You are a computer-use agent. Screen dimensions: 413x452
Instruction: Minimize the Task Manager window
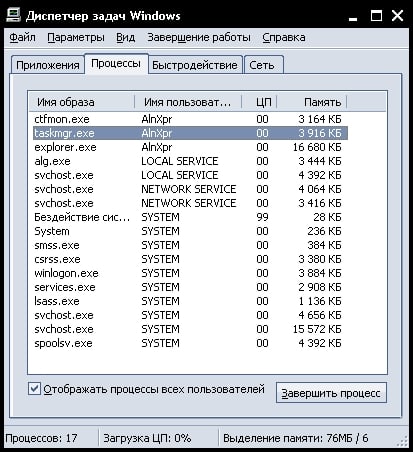tap(353, 17)
